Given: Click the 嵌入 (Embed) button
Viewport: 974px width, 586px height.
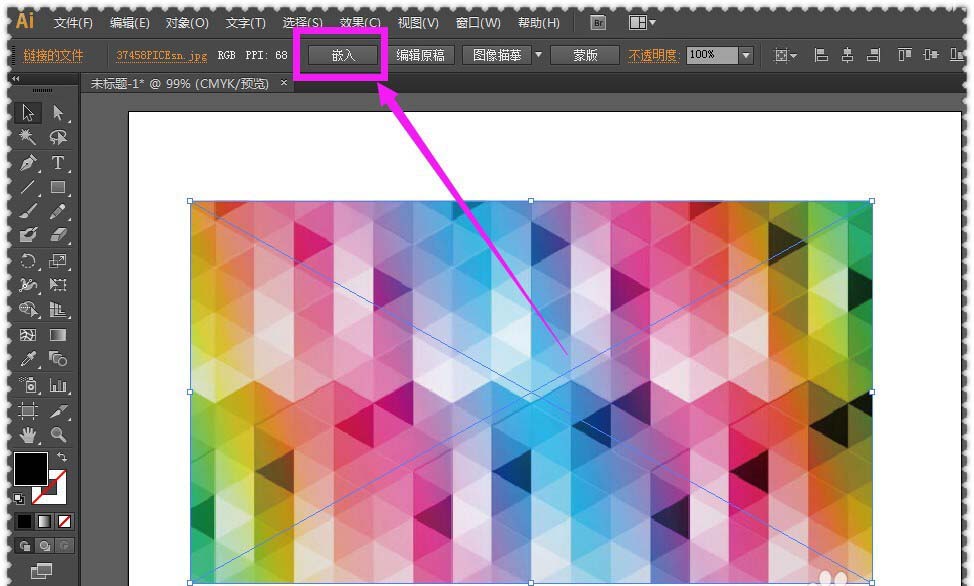Looking at the screenshot, I should (343, 55).
